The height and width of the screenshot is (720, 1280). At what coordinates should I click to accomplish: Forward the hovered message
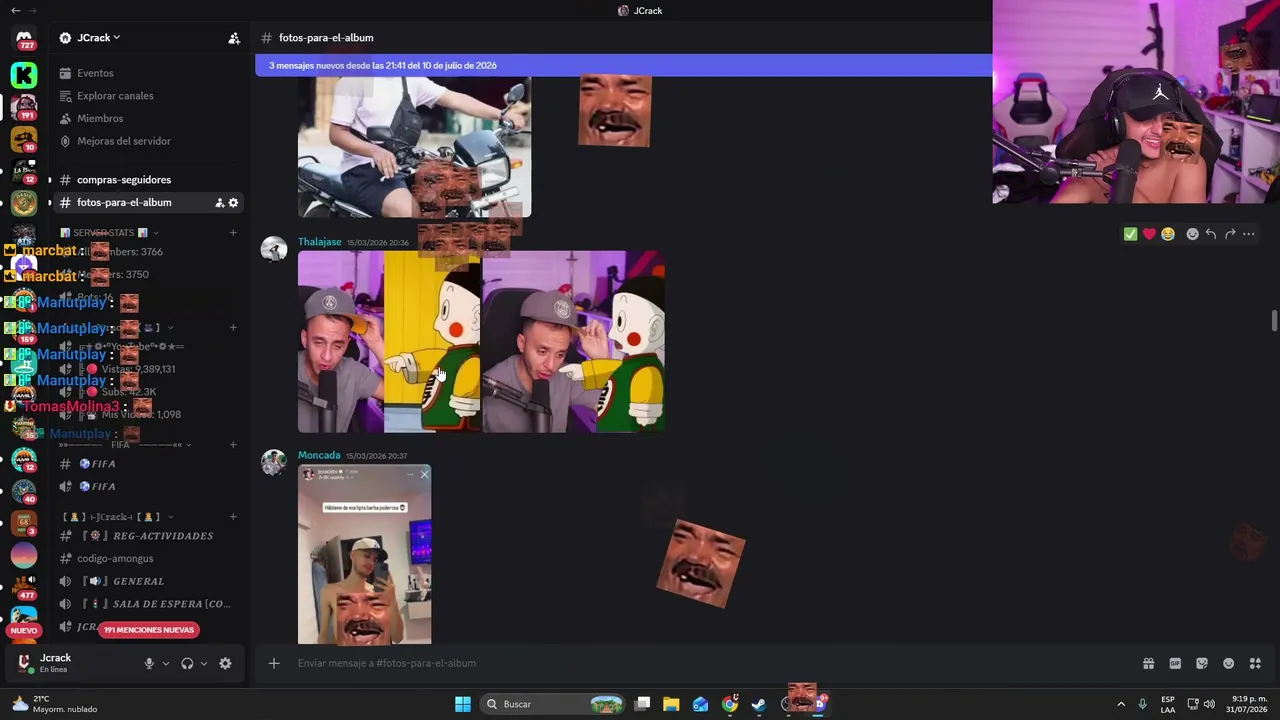click(1230, 234)
